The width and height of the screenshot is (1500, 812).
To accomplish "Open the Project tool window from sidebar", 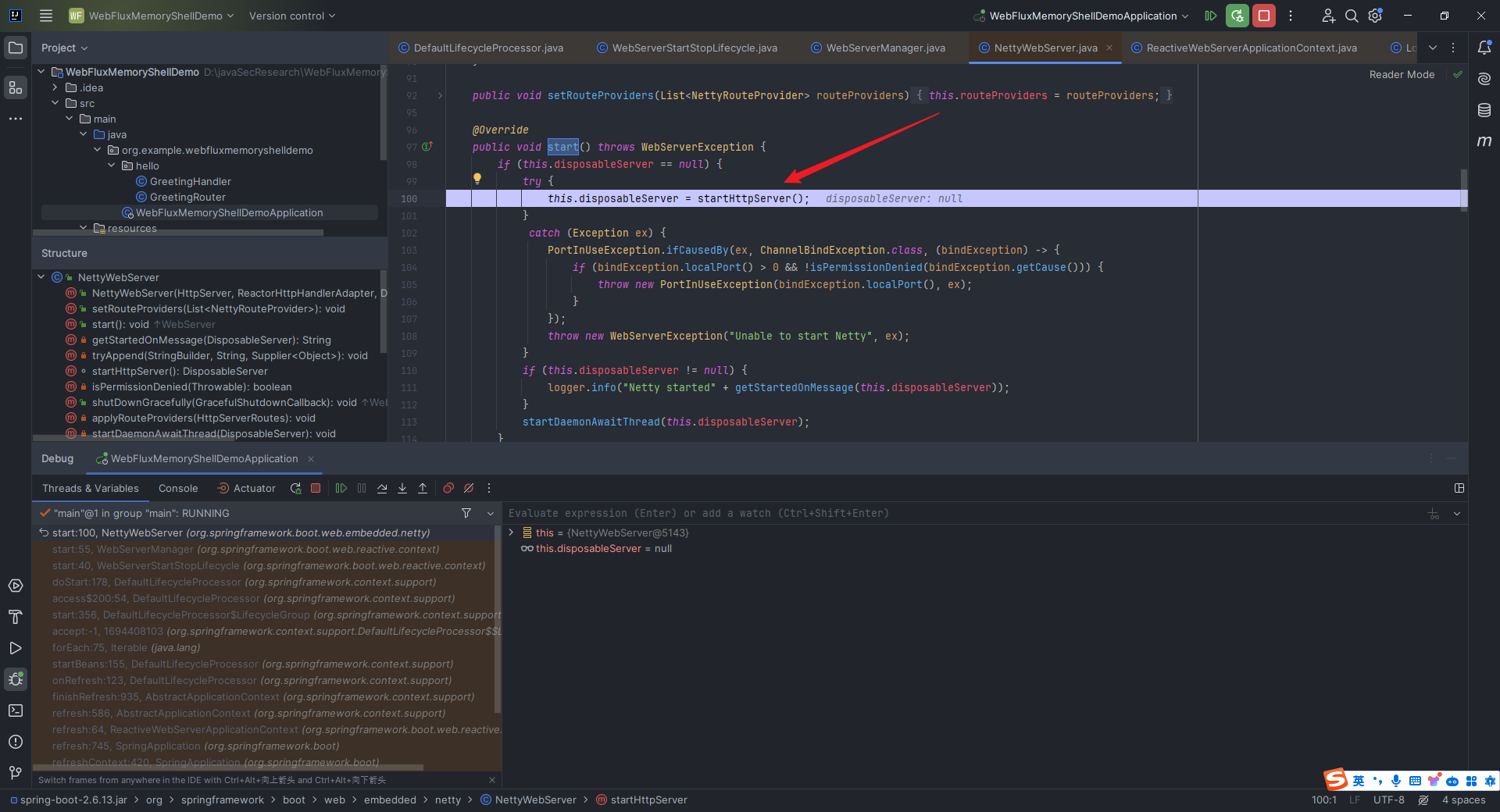I will coord(16,48).
